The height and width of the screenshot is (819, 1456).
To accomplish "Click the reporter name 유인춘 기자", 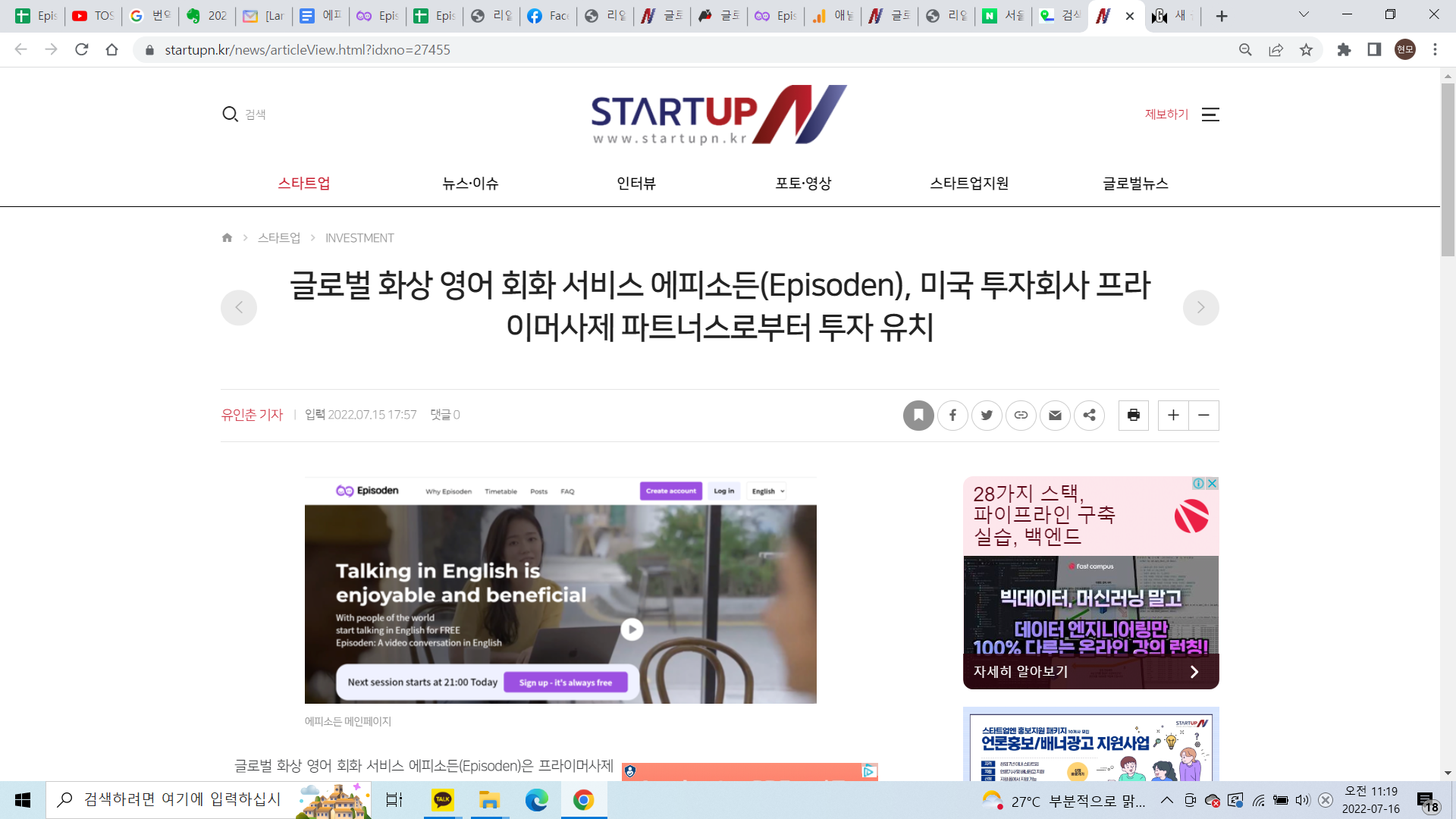I will tap(252, 415).
